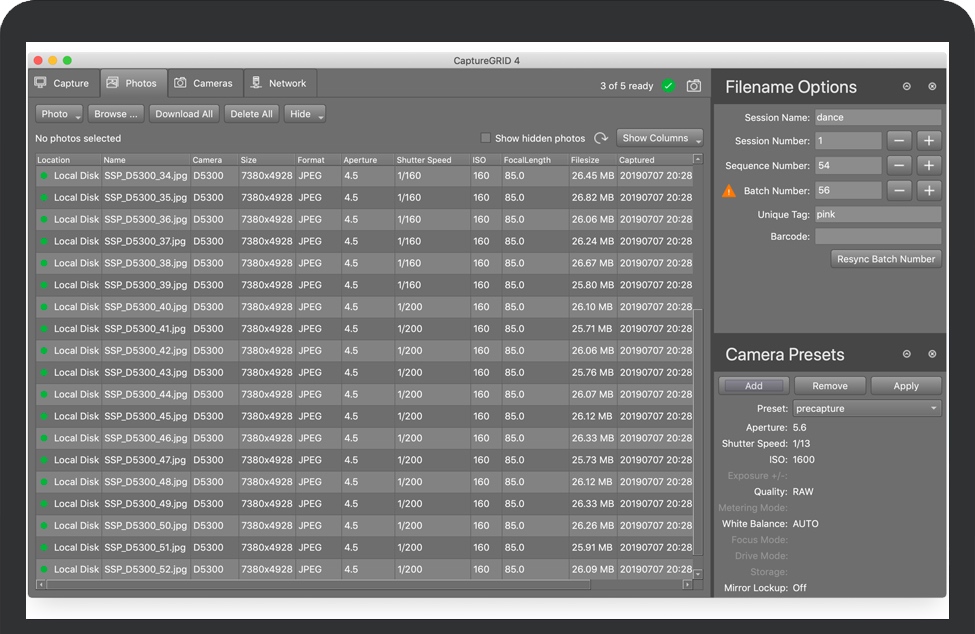The height and width of the screenshot is (634, 975).
Task: Click the refresh arrow next to hidden photos
Action: (x=601, y=138)
